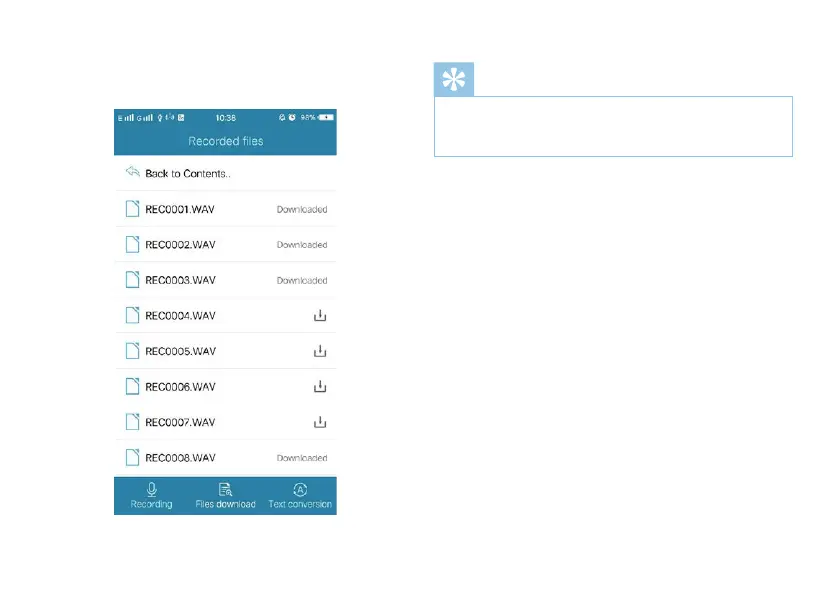
Task: Switch to the Recording tab
Action: click(x=151, y=495)
